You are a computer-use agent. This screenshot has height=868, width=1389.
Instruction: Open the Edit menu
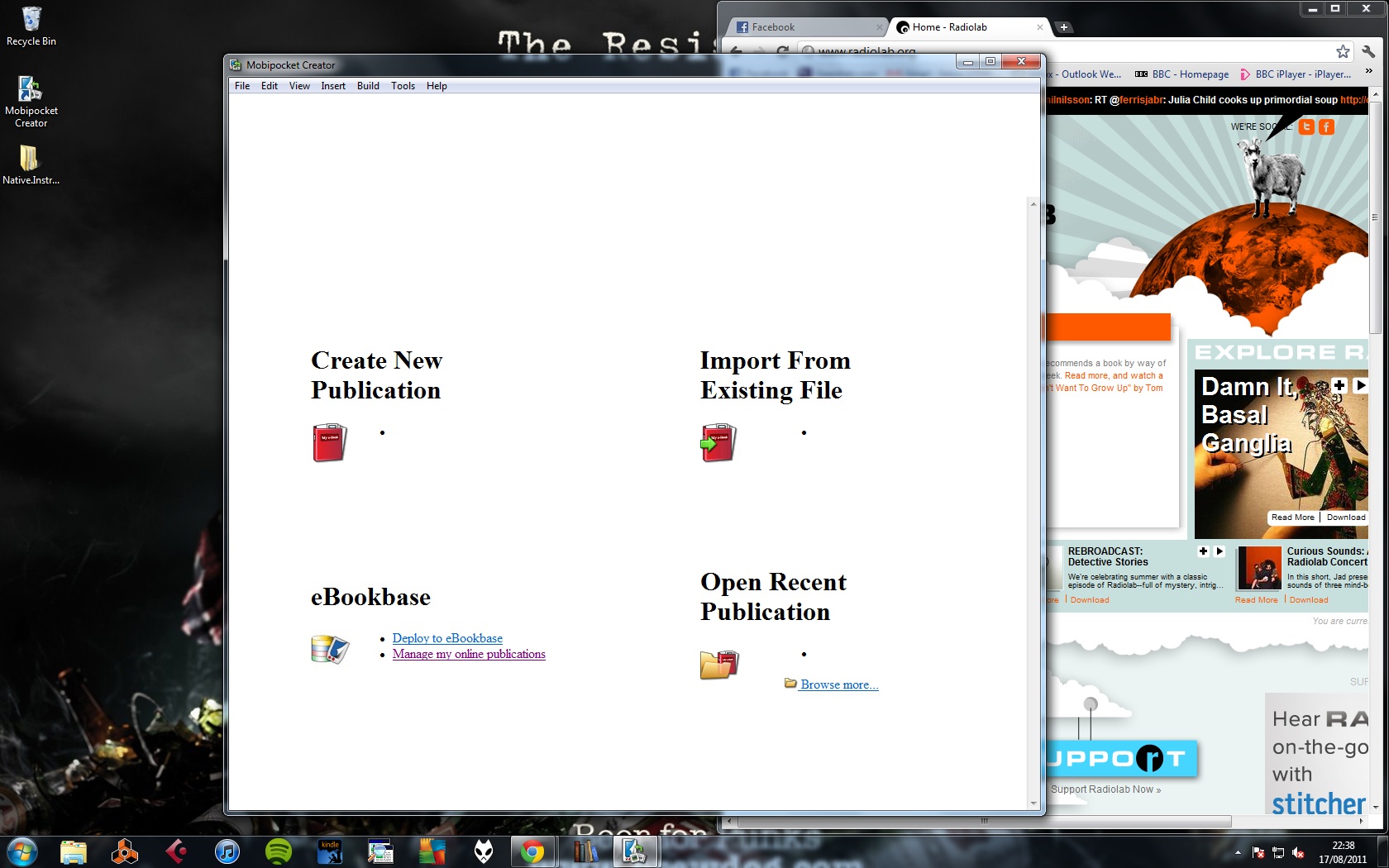[x=270, y=86]
